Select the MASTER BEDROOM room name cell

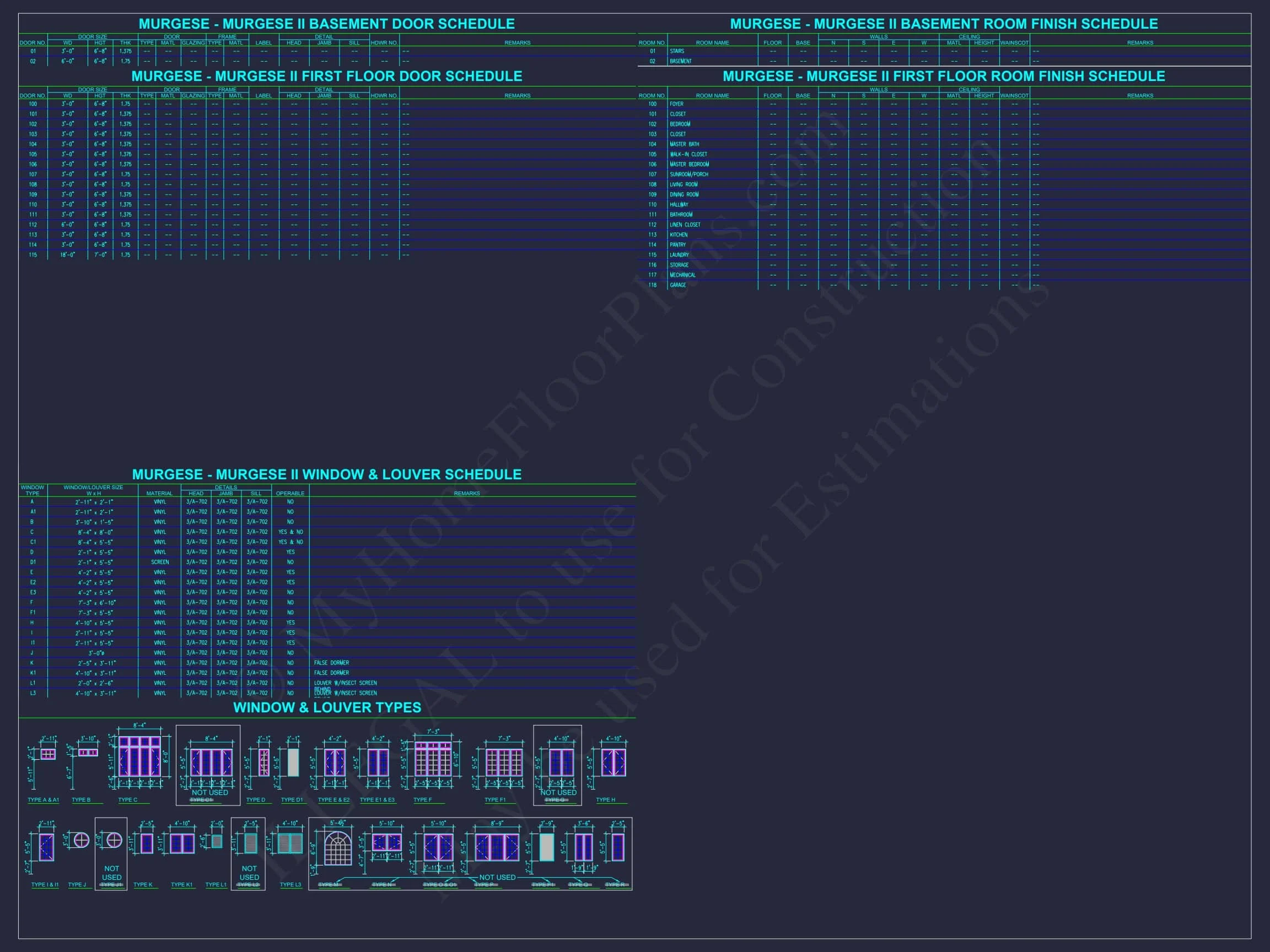pos(689,165)
